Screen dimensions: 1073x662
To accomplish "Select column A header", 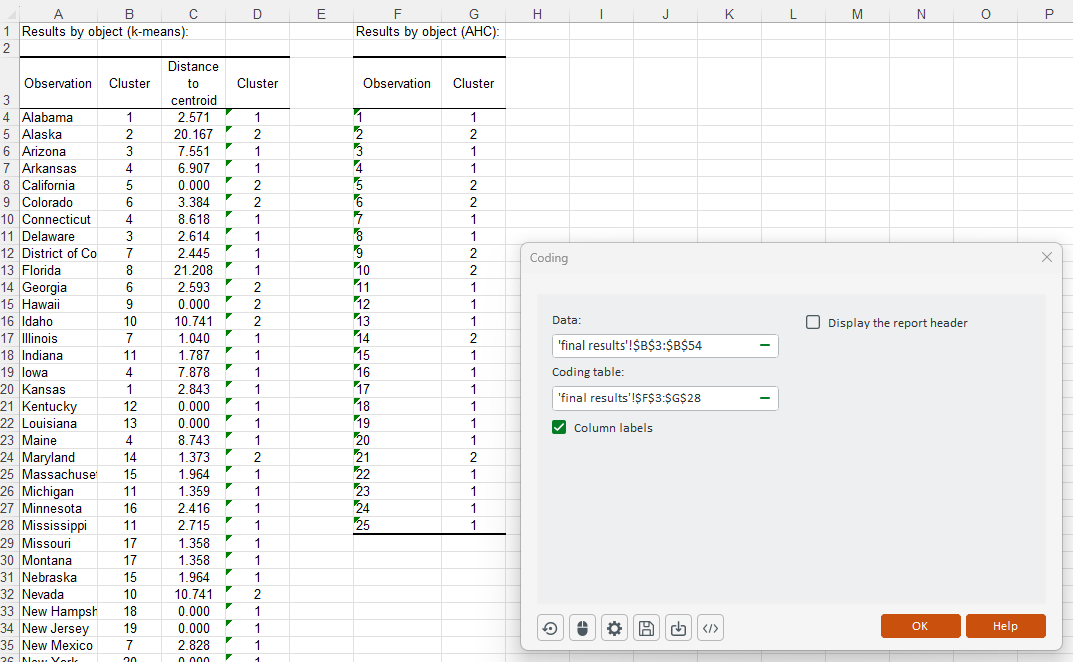I will (x=58, y=14).
